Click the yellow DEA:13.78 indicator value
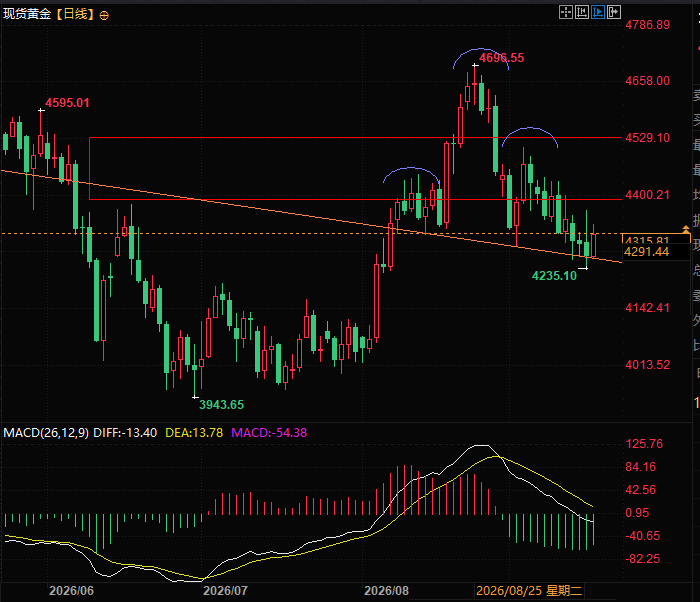The height and width of the screenshot is (602, 700). [x=194, y=433]
